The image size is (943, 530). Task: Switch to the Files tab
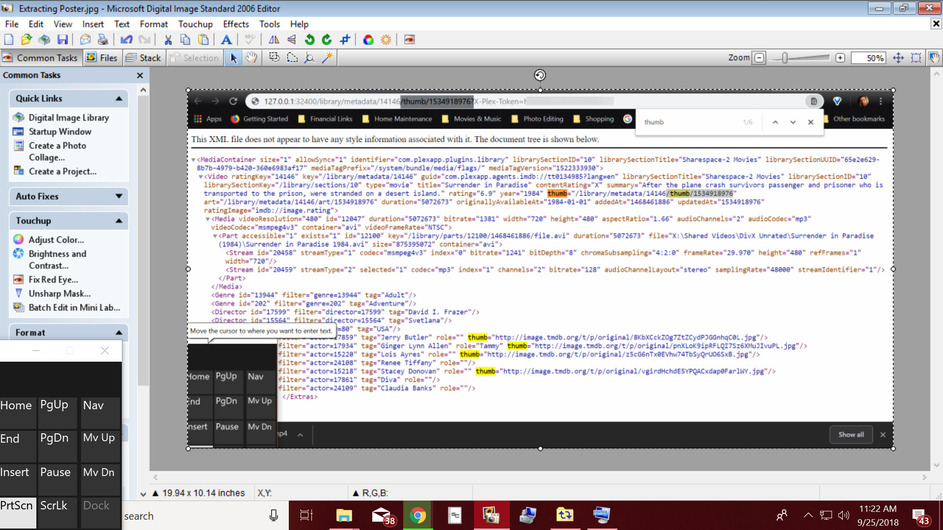pyautogui.click(x=102, y=58)
